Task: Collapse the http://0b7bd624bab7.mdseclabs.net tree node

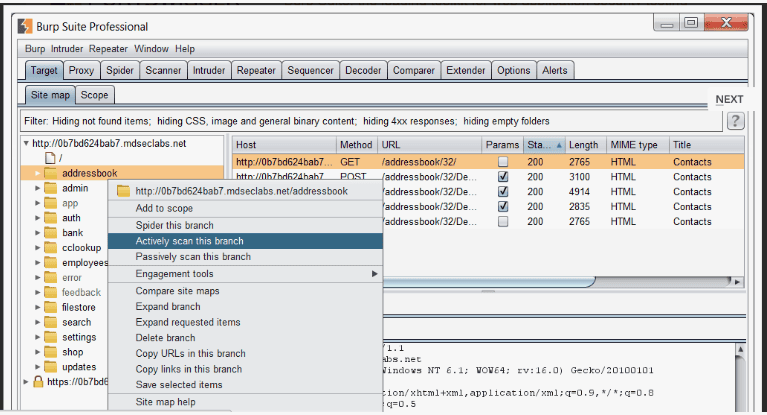Action: click(26, 143)
